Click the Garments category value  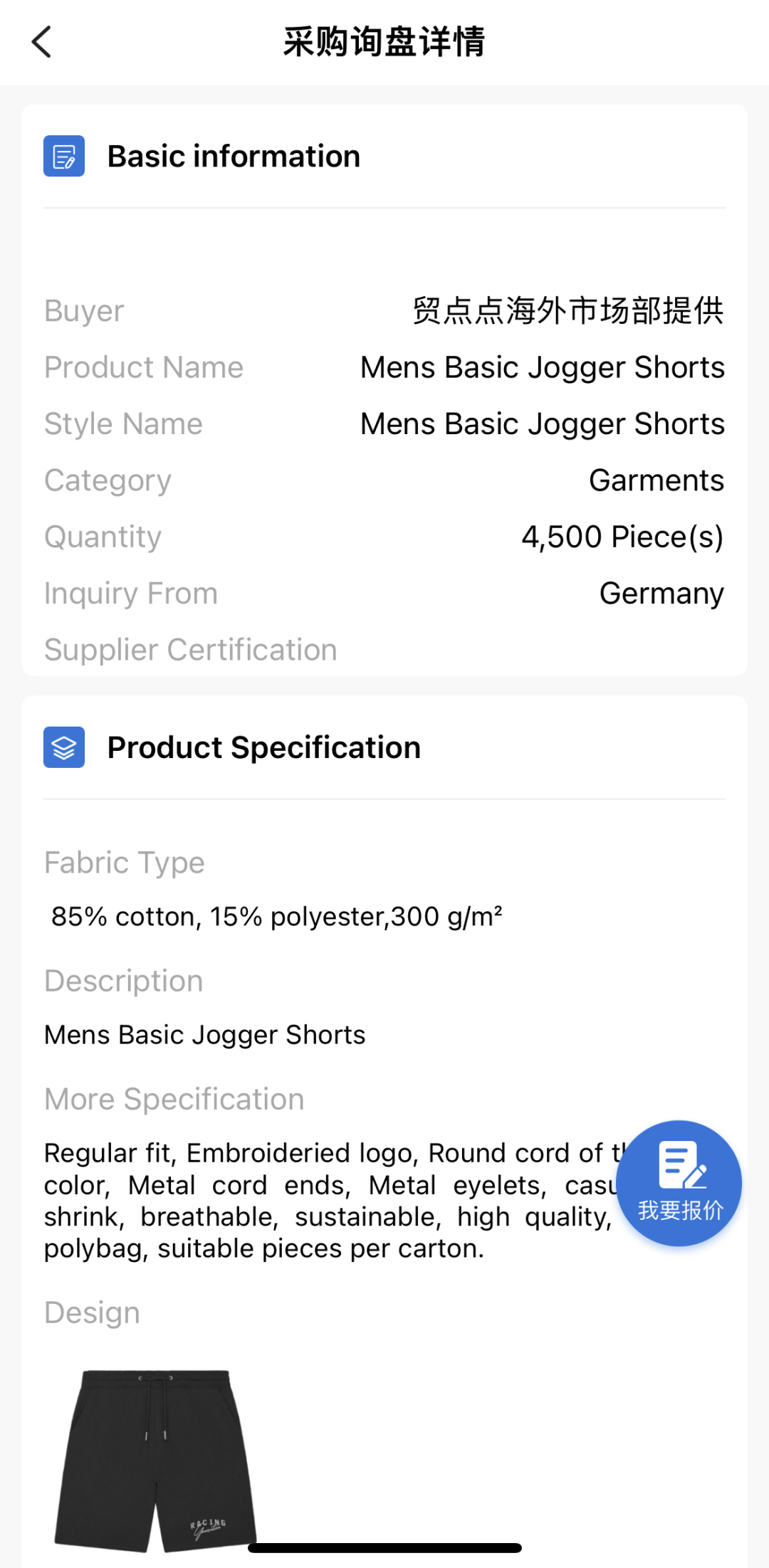[656, 480]
